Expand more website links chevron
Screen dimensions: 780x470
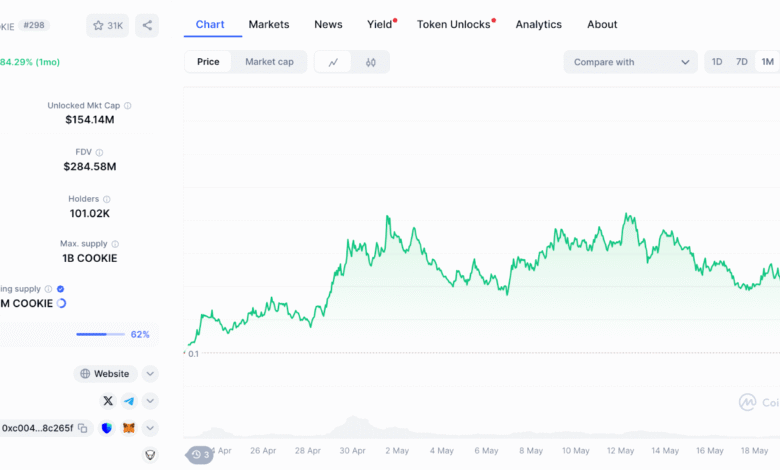(x=150, y=374)
